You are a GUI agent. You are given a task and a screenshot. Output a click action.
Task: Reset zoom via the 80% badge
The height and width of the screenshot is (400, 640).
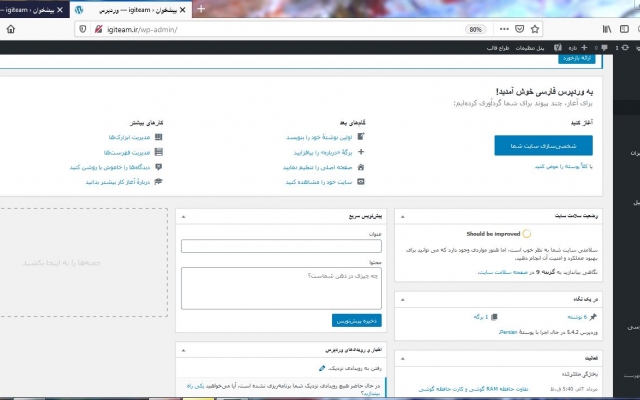476,29
